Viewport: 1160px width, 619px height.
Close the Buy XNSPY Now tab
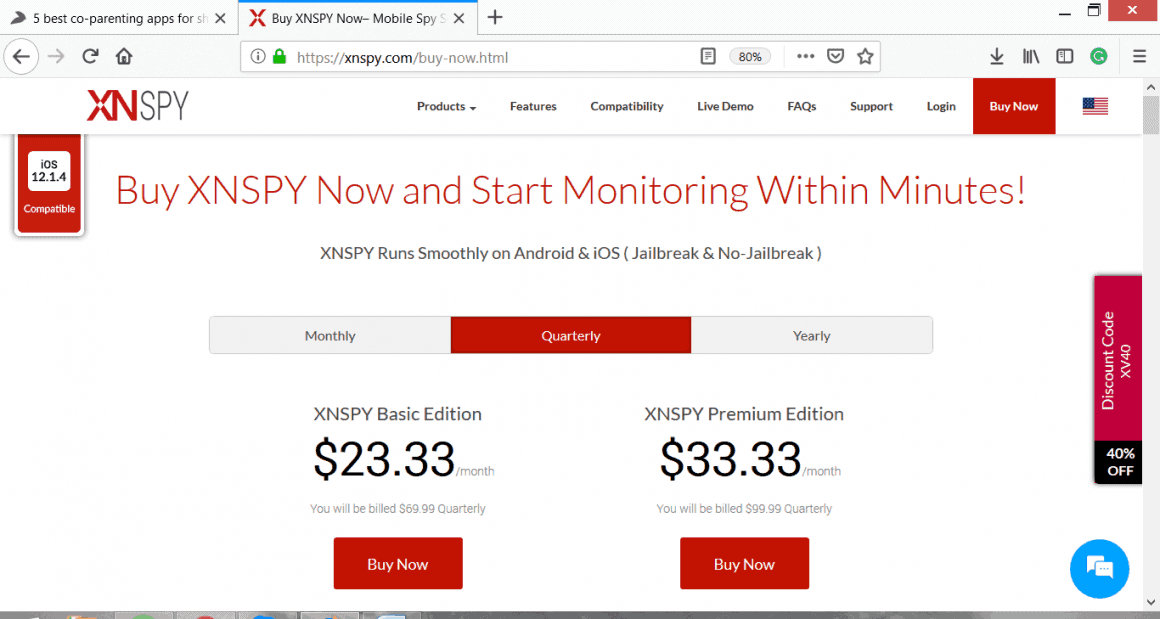459,18
